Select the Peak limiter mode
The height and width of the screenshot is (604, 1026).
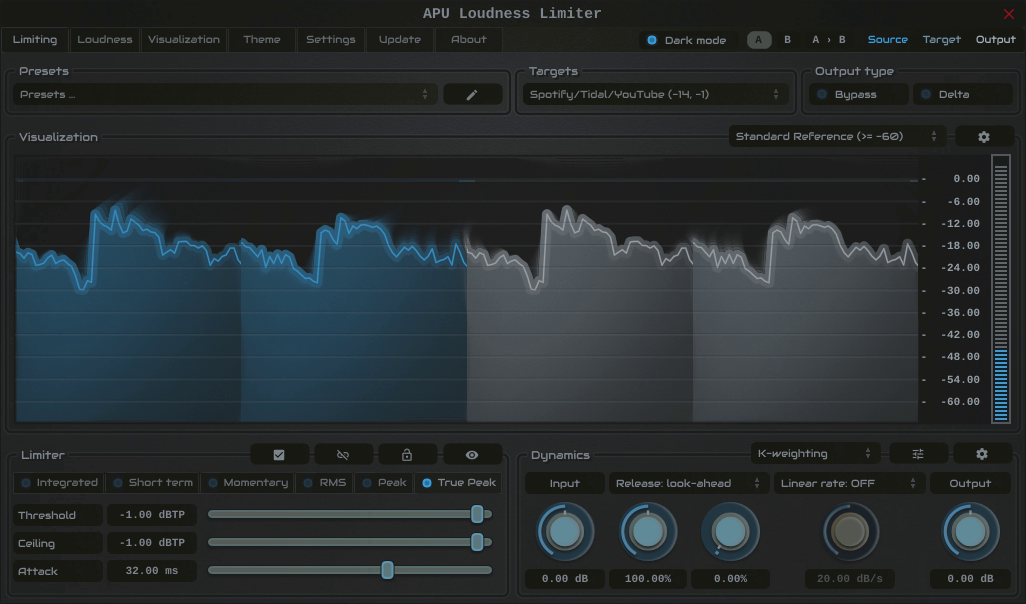pyautogui.click(x=385, y=483)
